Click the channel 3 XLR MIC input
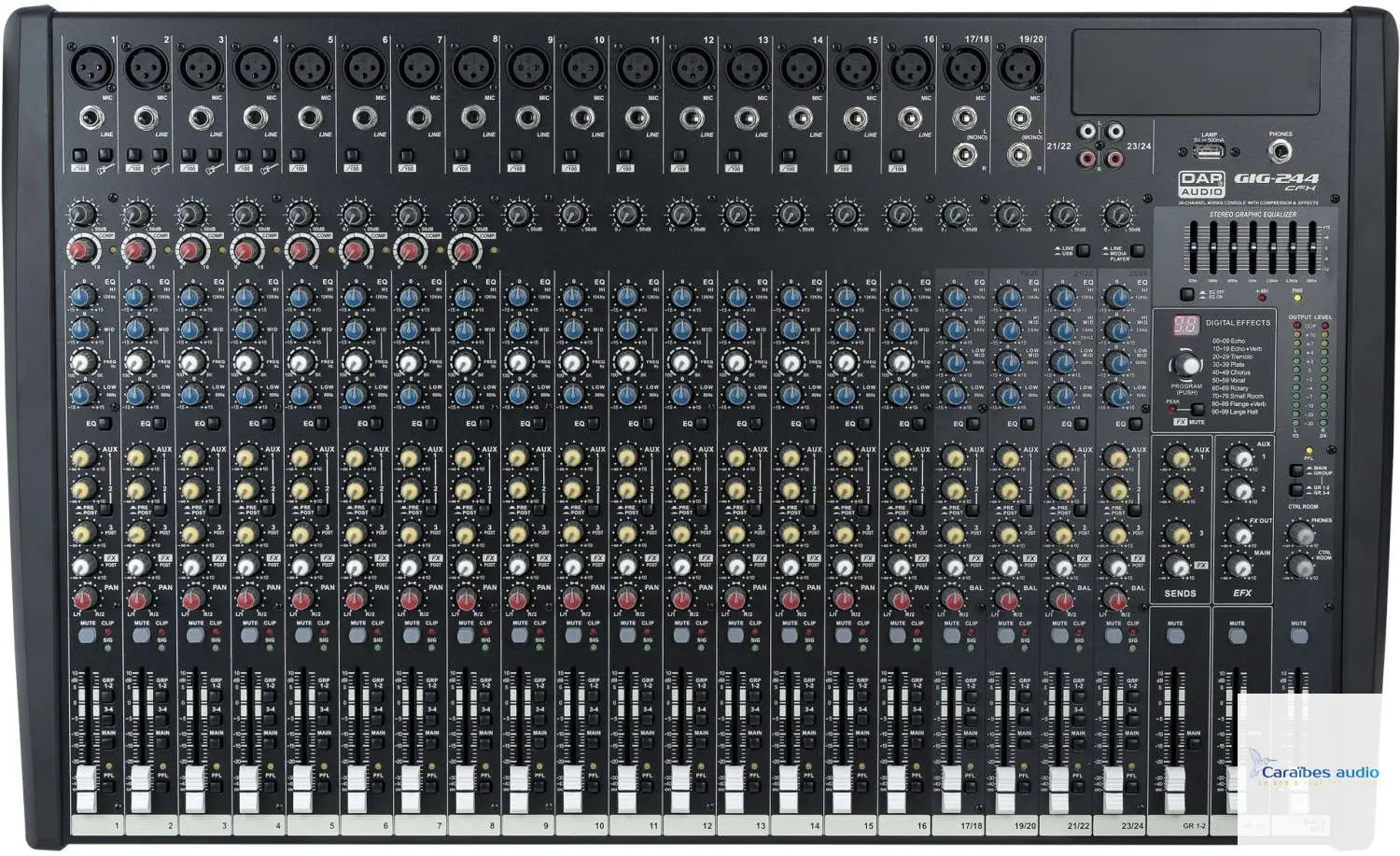The image size is (1400, 856). (x=202, y=67)
